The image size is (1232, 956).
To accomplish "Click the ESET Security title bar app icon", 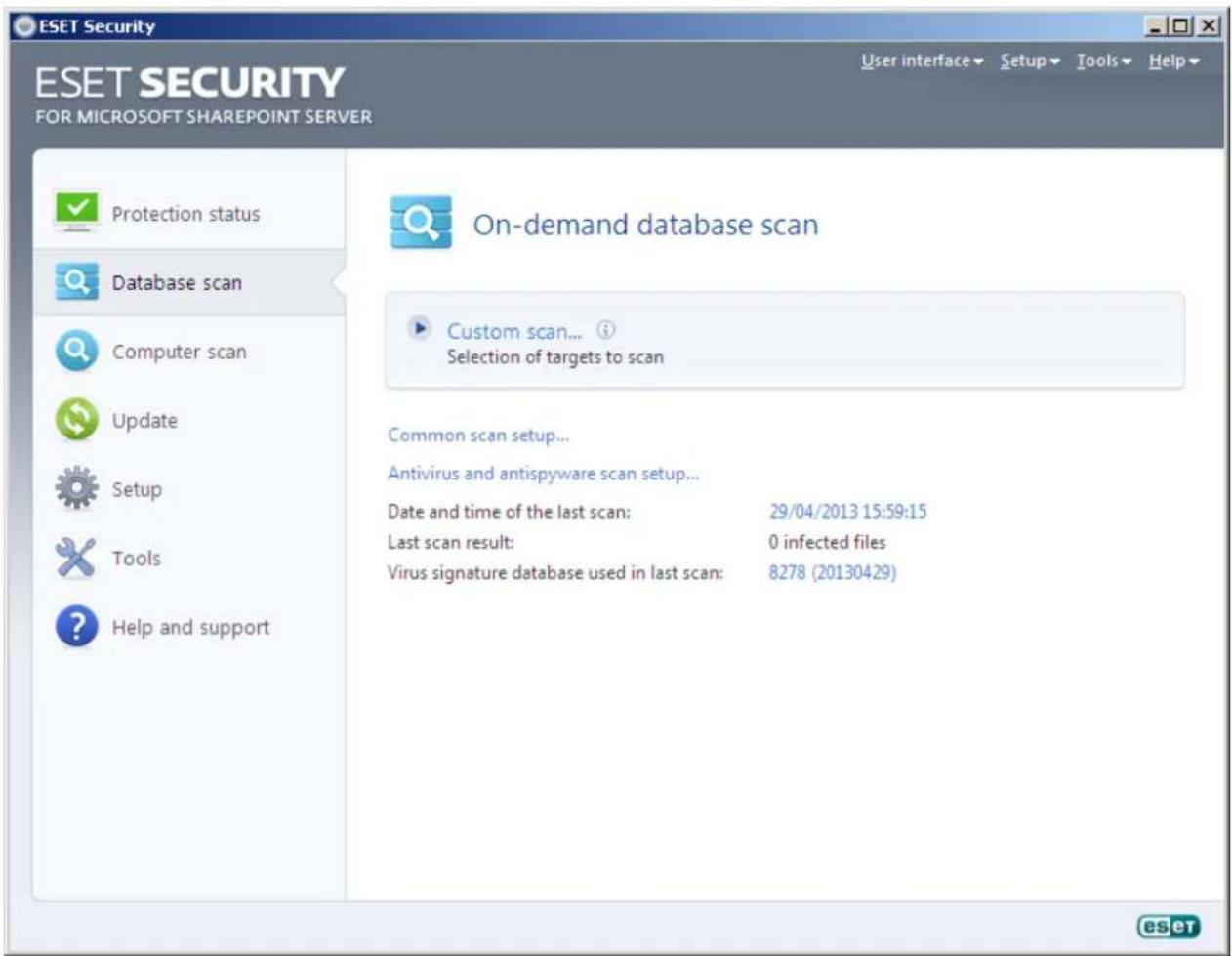I will tap(24, 26).
